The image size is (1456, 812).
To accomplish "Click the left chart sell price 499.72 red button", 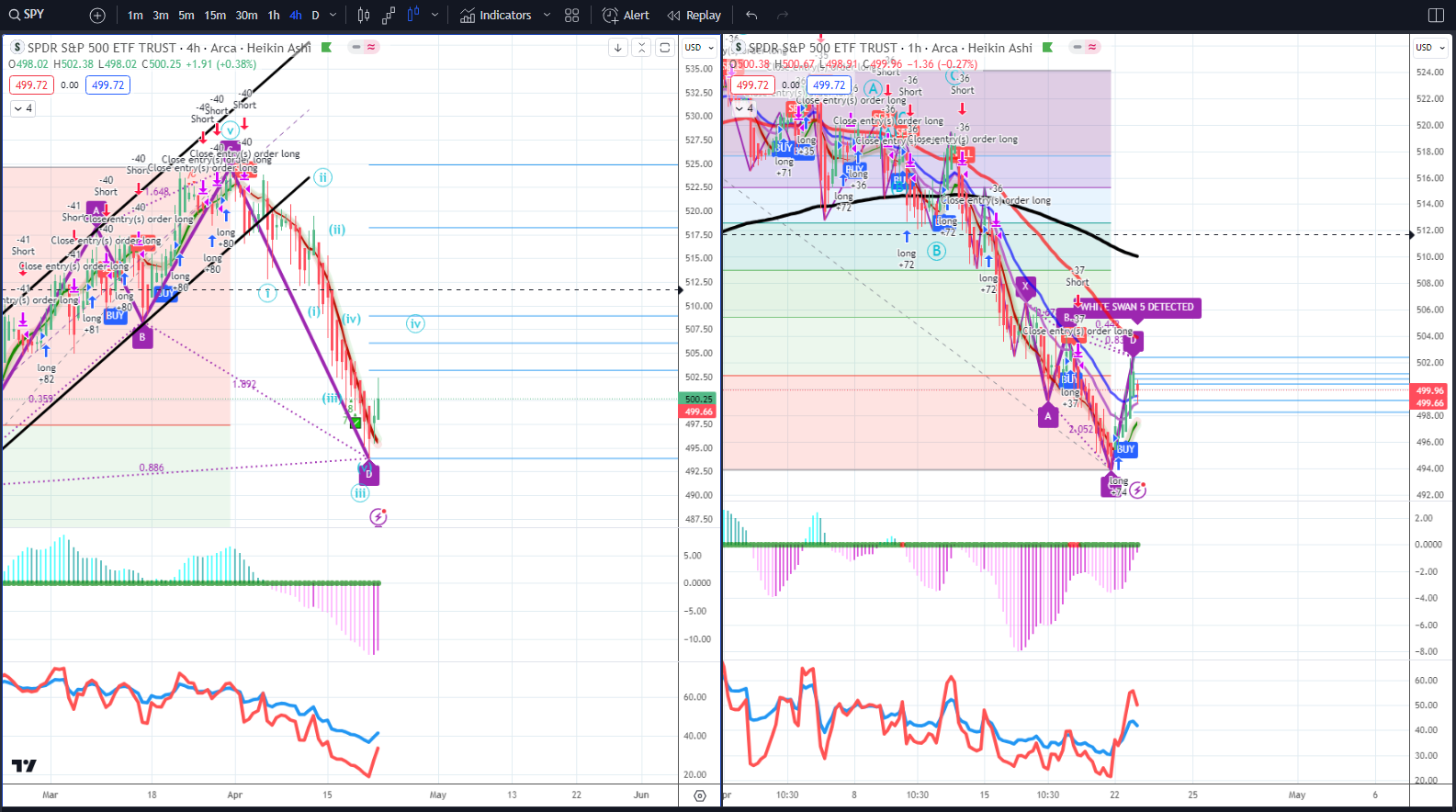I will point(31,85).
